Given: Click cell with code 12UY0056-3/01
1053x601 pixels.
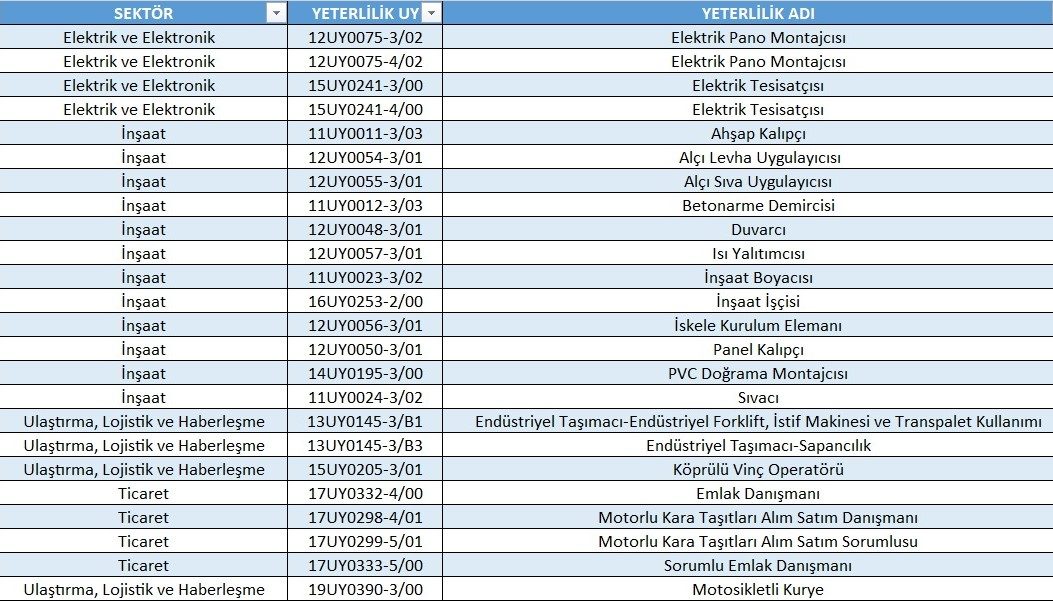Looking at the screenshot, I should [x=365, y=326].
